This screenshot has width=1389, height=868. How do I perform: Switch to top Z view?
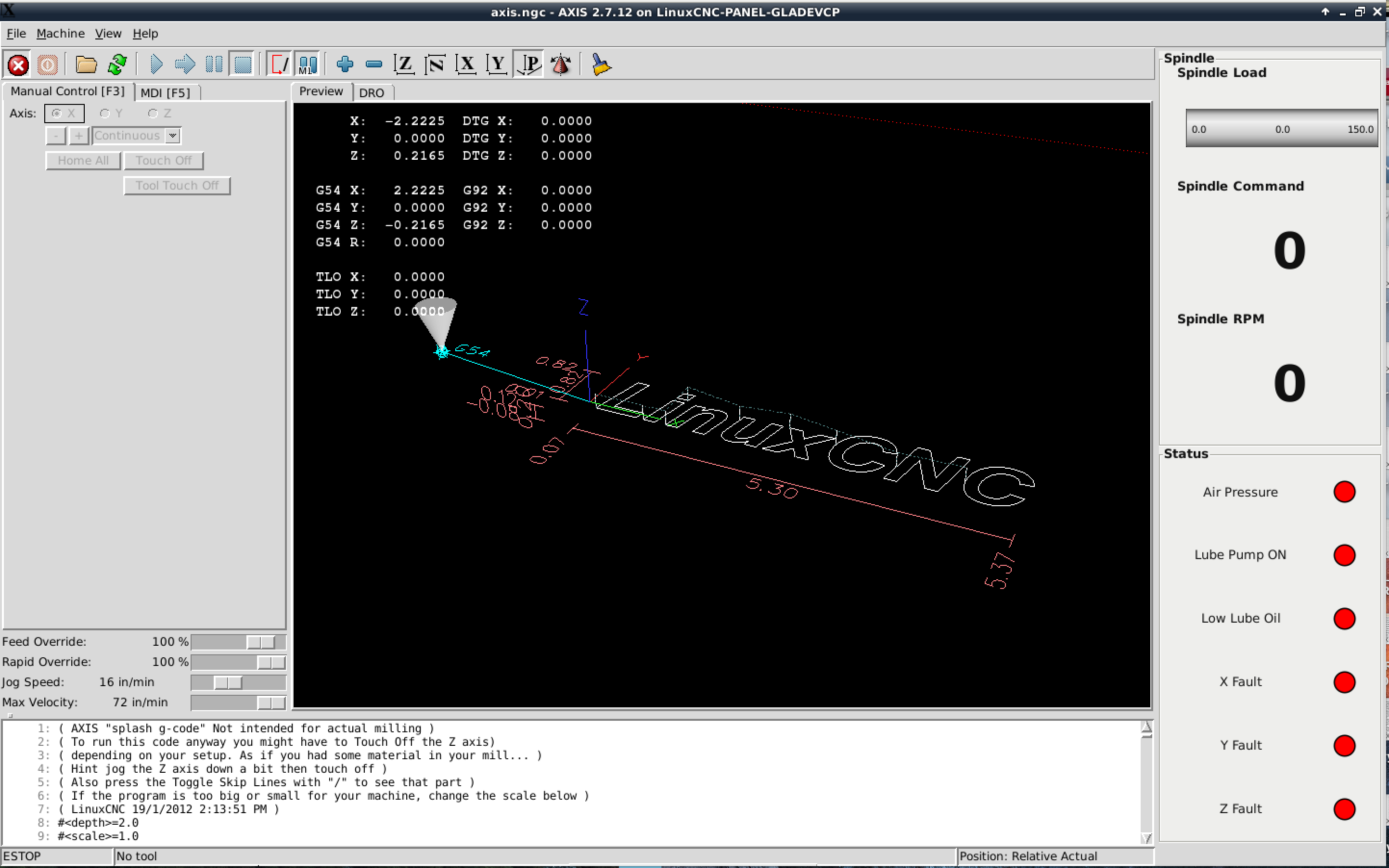tap(405, 65)
